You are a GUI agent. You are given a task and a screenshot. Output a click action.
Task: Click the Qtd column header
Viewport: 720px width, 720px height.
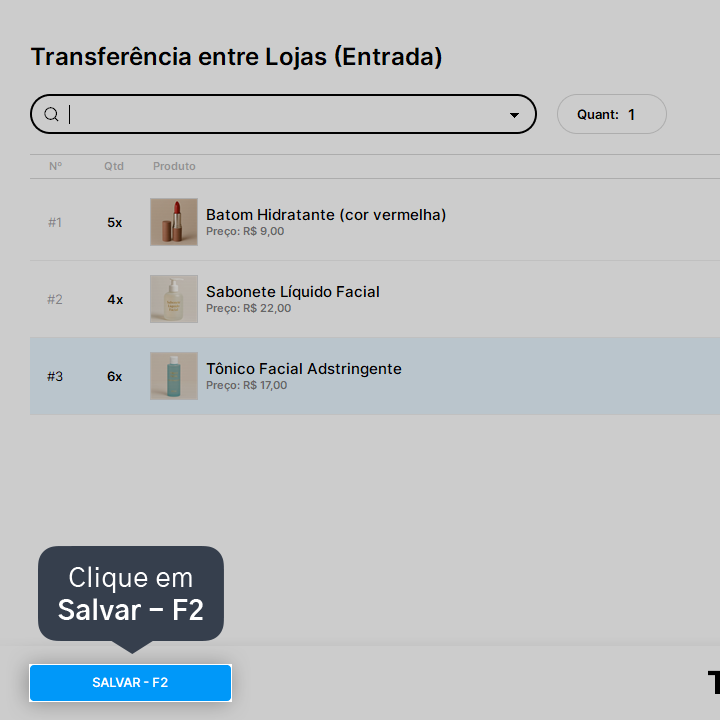coord(114,166)
